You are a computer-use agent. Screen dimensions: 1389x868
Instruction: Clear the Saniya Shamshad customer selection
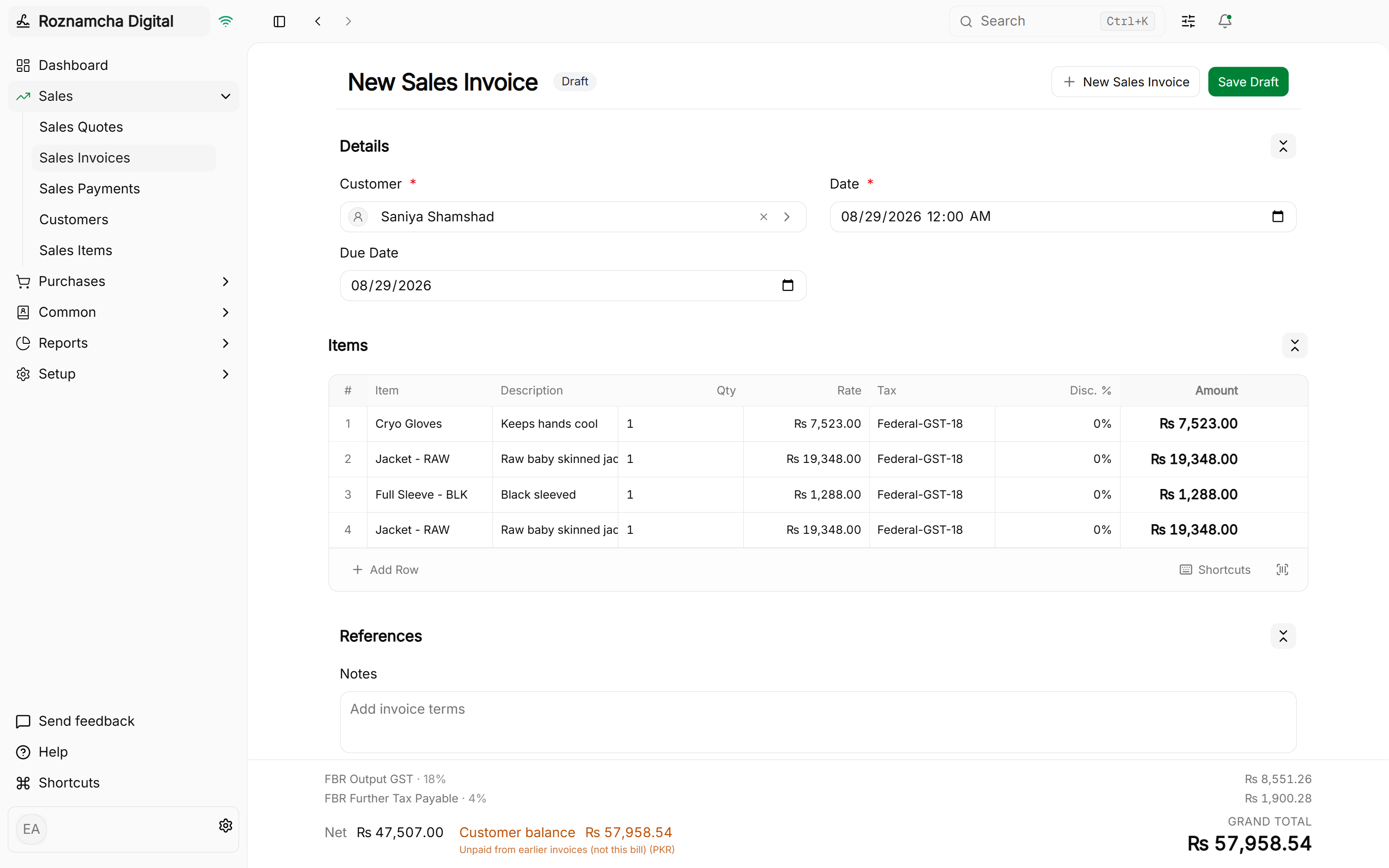pyautogui.click(x=763, y=217)
